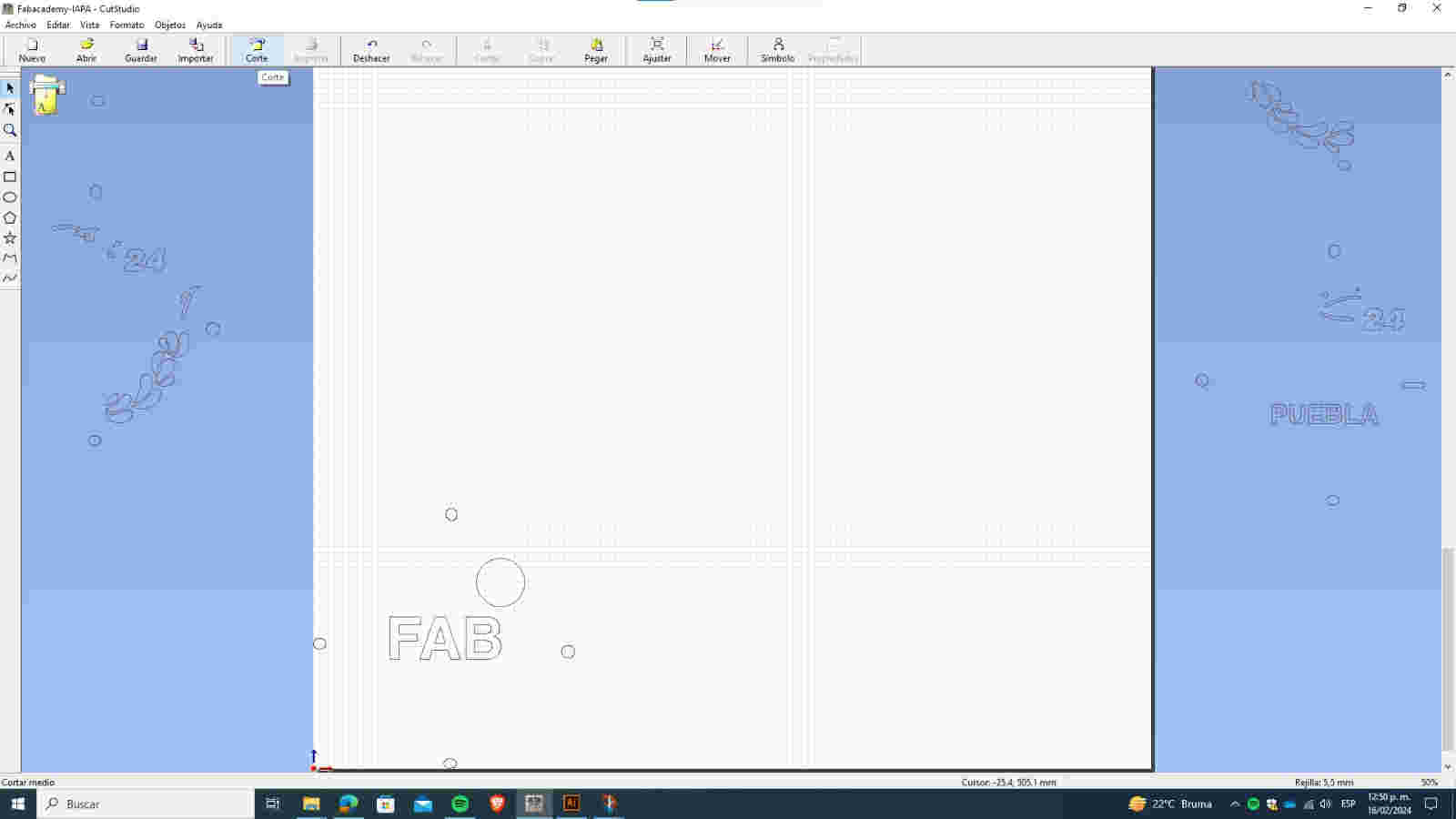Image resolution: width=1456 pixels, height=819 pixels.
Task: Open the Editar menu
Action: 58,25
